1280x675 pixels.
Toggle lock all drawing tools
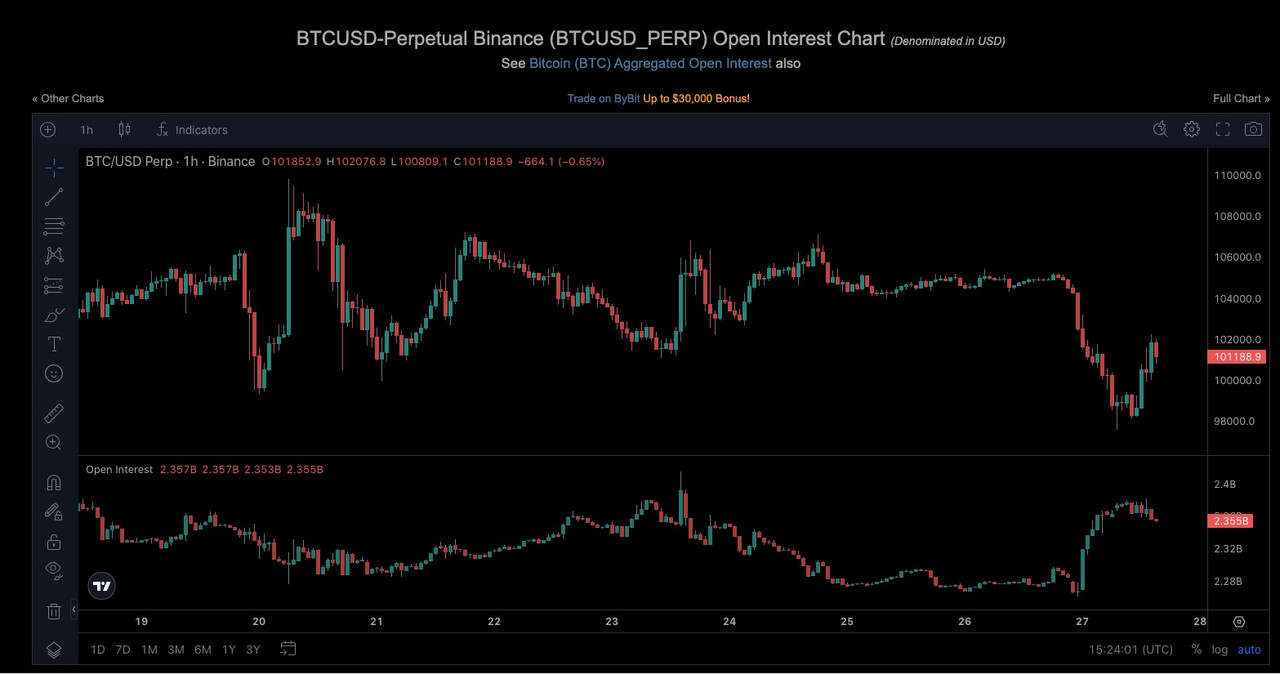pos(54,541)
